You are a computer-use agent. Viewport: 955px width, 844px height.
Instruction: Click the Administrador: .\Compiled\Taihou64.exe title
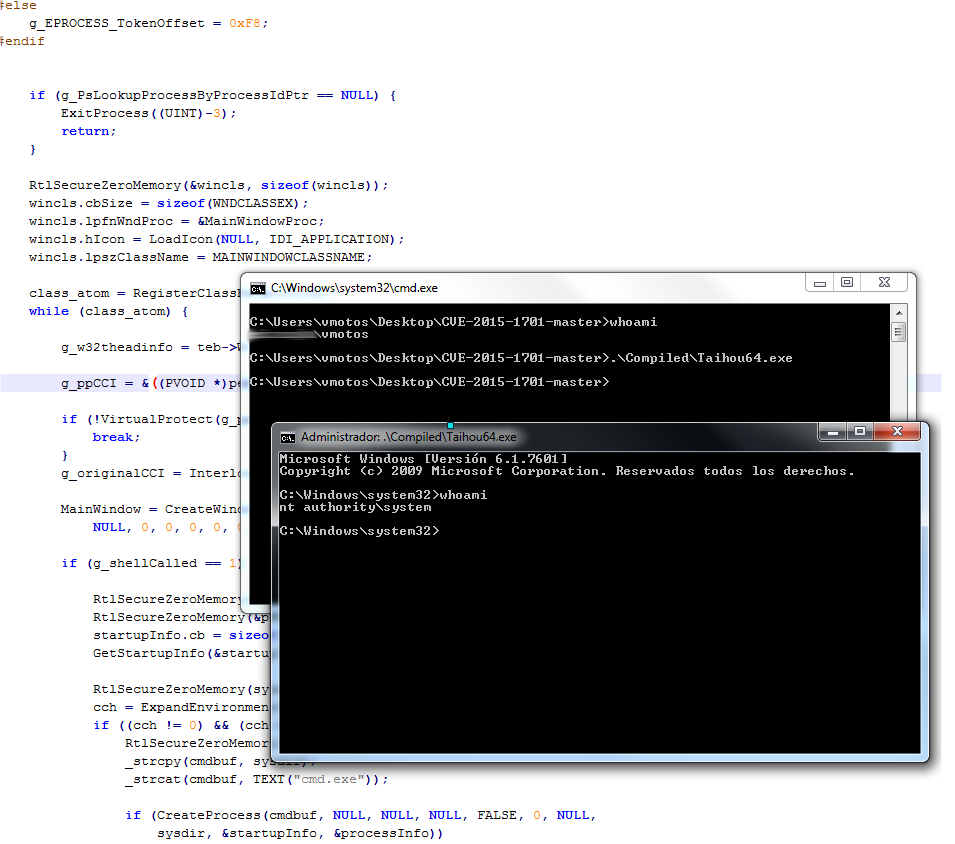(409, 437)
